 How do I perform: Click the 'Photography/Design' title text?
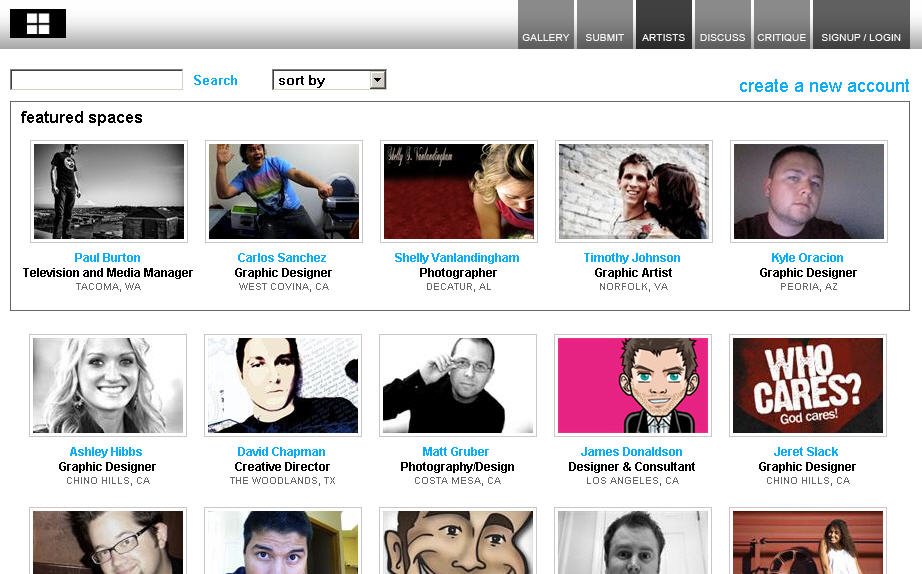[457, 467]
